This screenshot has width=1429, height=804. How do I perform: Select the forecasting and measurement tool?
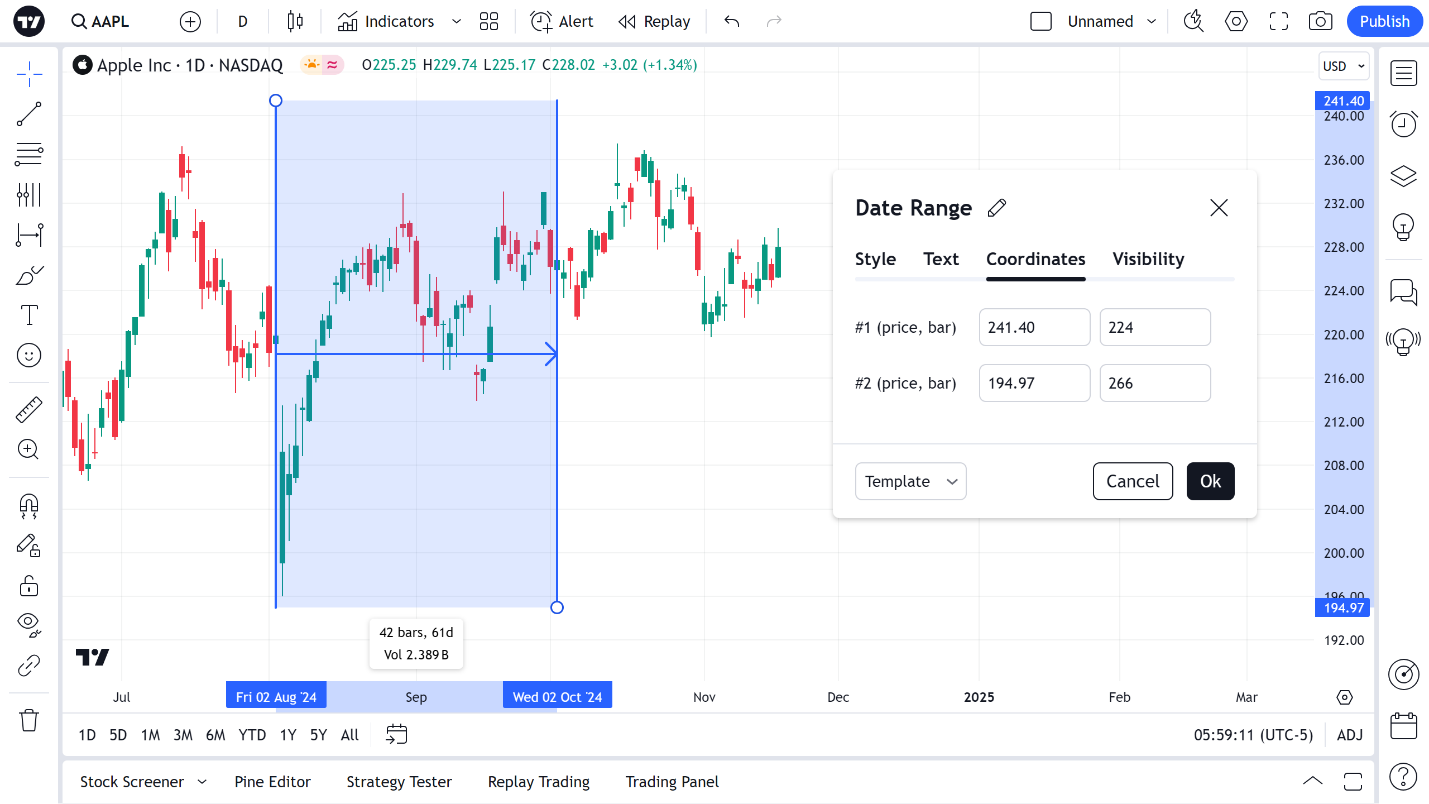30,235
